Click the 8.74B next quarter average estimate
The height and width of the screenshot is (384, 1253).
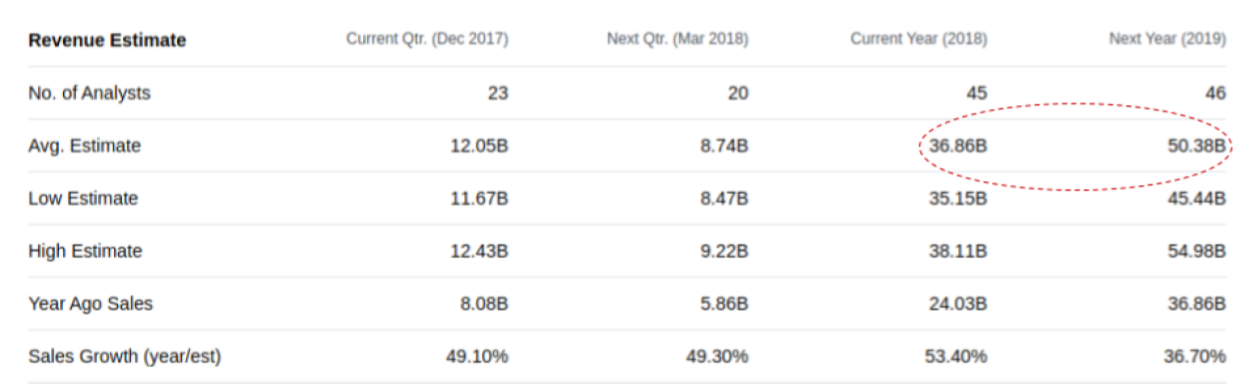pyautogui.click(x=724, y=146)
